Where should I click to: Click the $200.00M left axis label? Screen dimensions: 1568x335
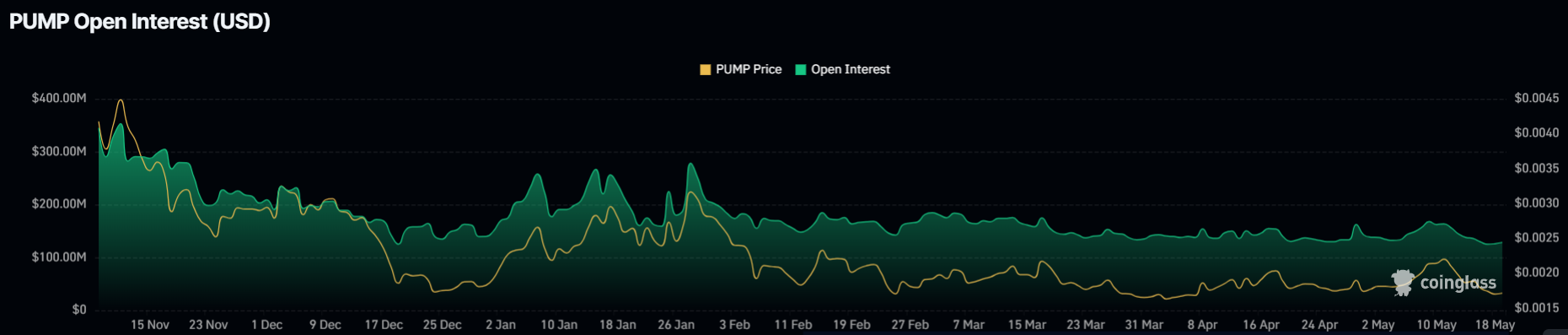point(59,203)
